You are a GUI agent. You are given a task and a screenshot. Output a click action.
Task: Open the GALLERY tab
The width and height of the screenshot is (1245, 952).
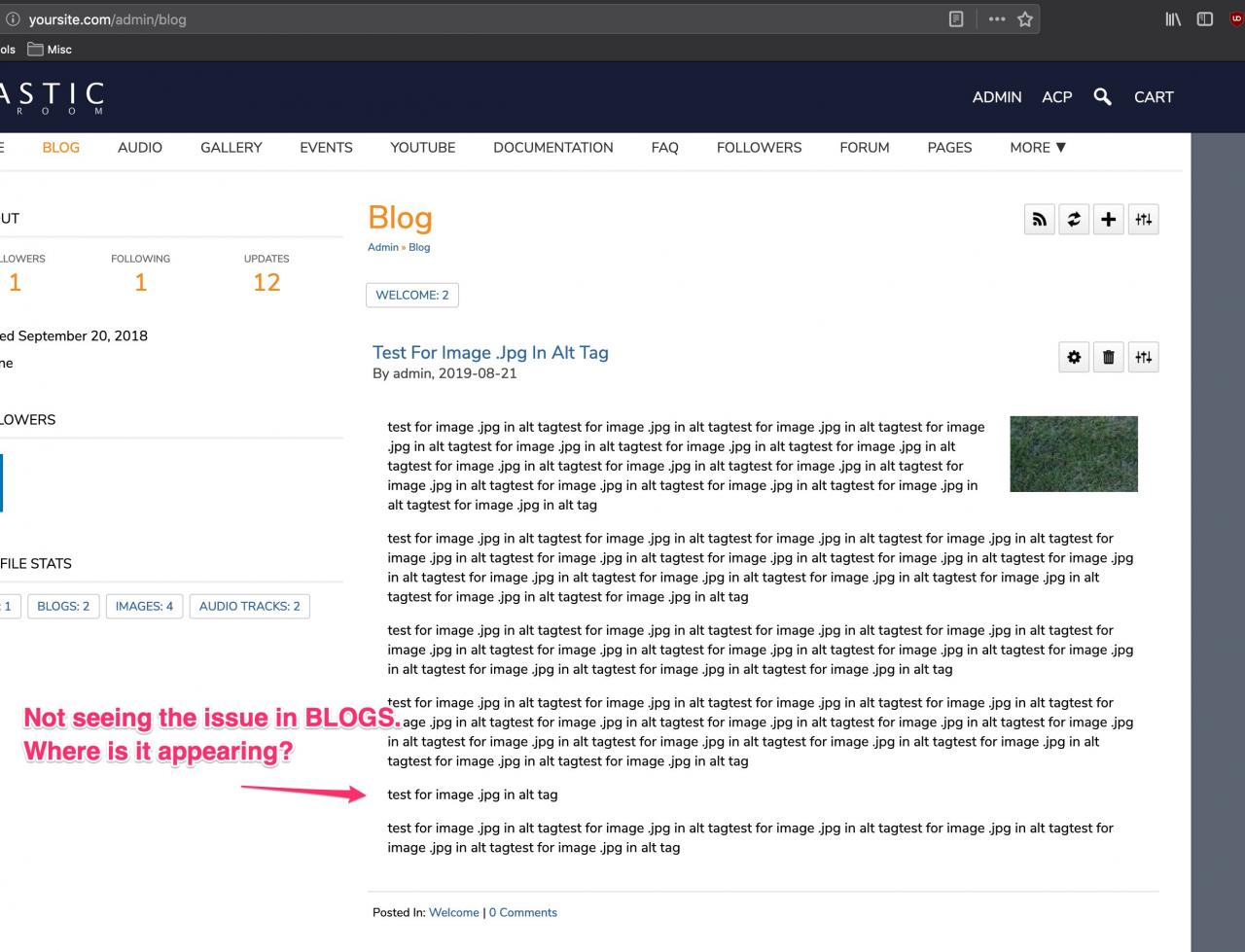click(x=231, y=148)
